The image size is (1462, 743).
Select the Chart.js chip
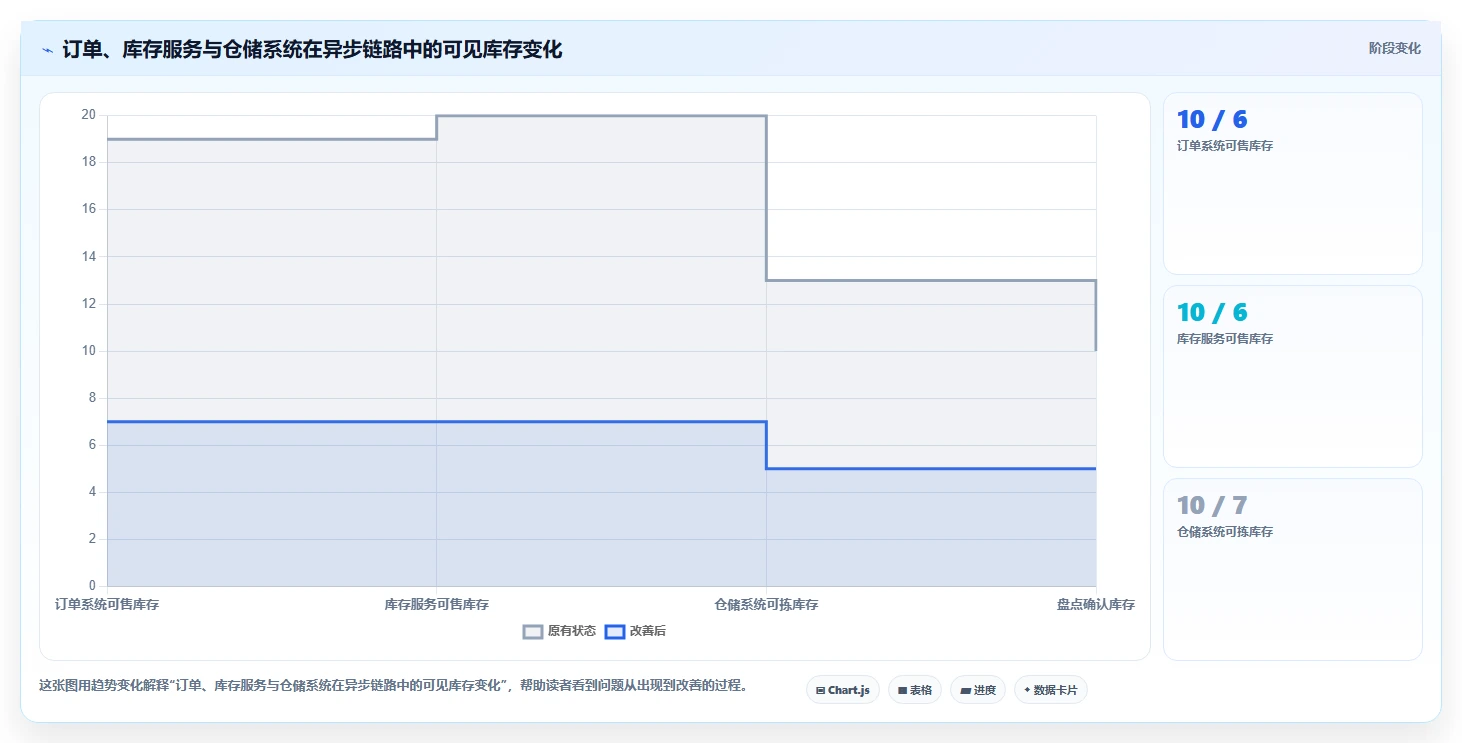(x=843, y=690)
